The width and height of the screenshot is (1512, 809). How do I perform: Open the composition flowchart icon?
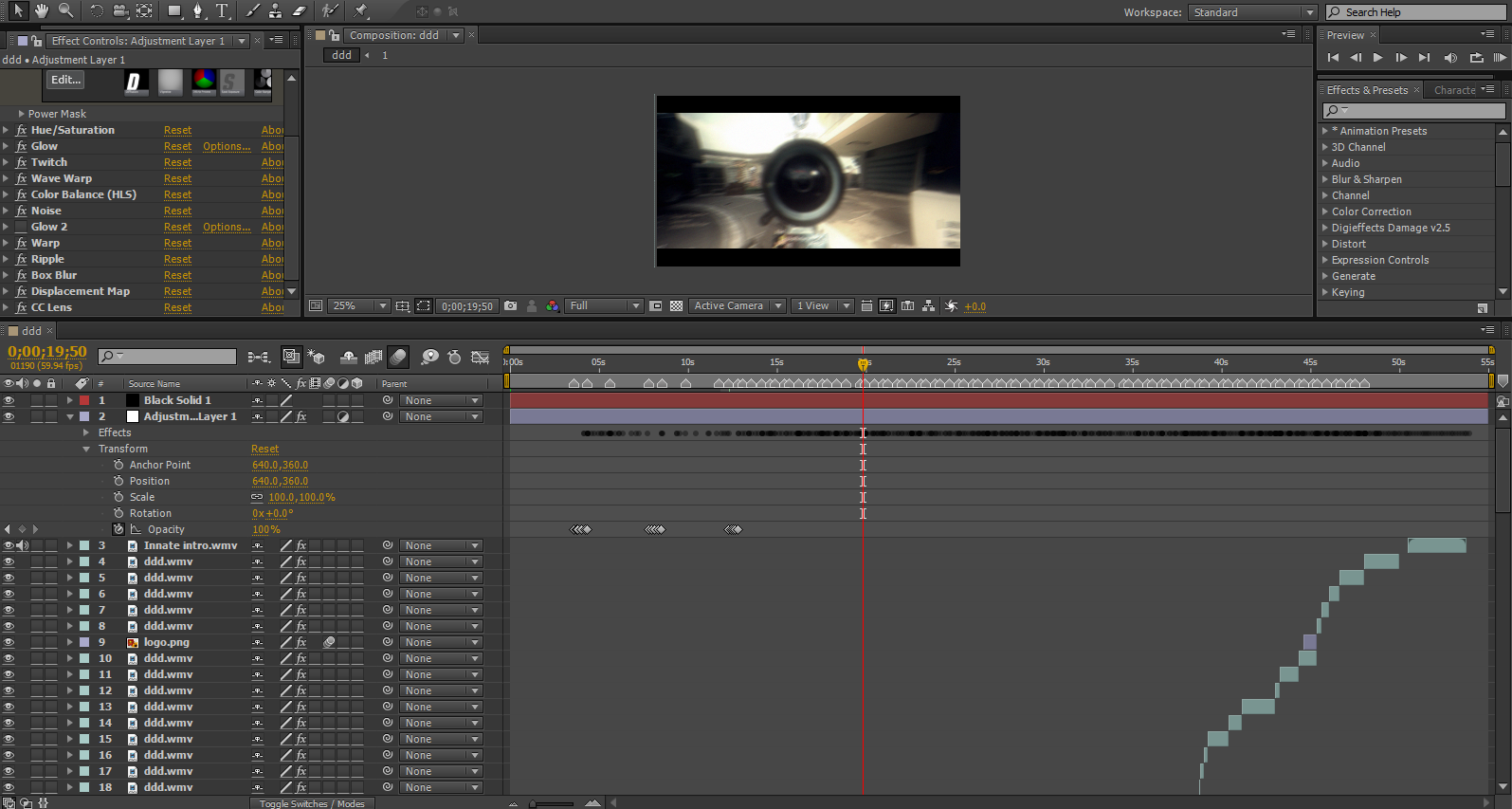[928, 306]
